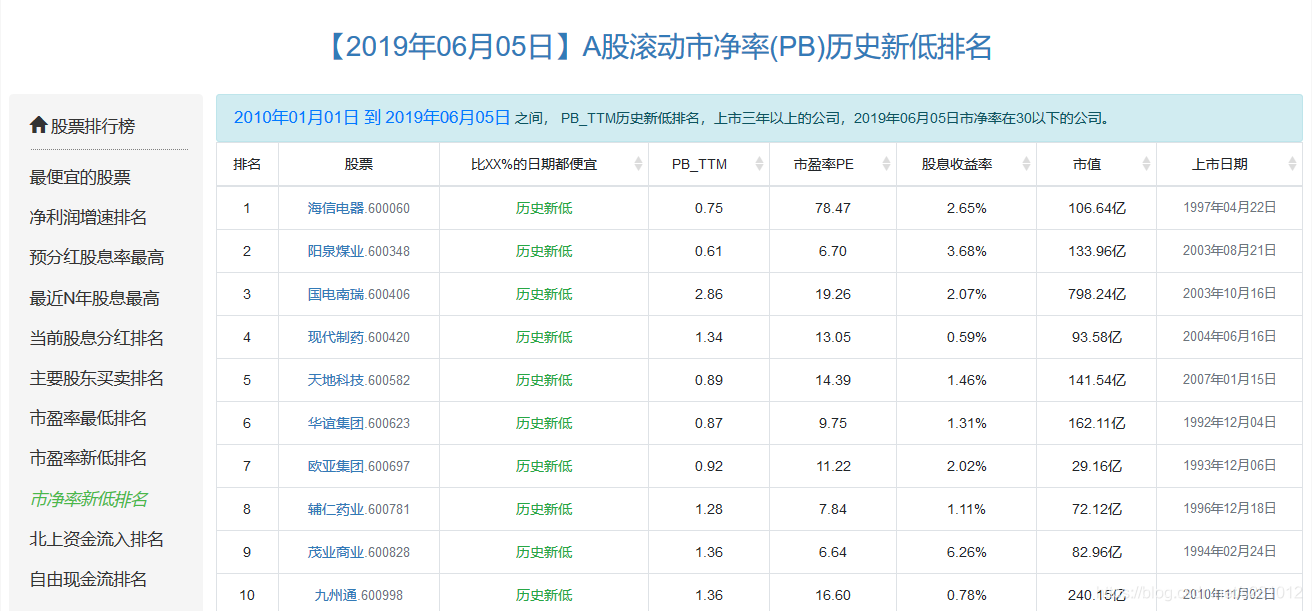This screenshot has width=1312, height=611.
Task: Click 历史新低 in 国电南瑞 row
Action: point(544,294)
